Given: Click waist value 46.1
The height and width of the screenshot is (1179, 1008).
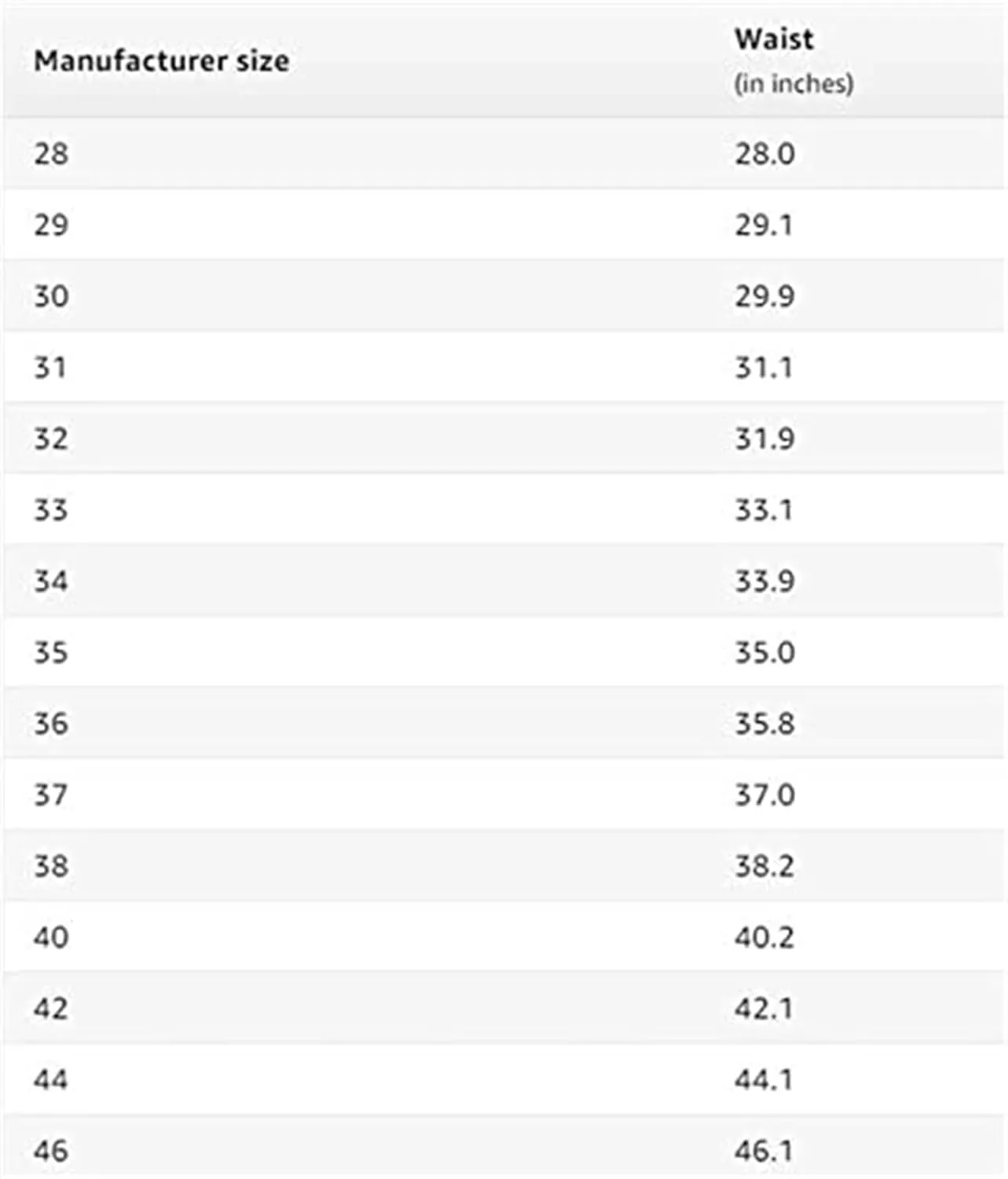Looking at the screenshot, I should (x=764, y=1151).
